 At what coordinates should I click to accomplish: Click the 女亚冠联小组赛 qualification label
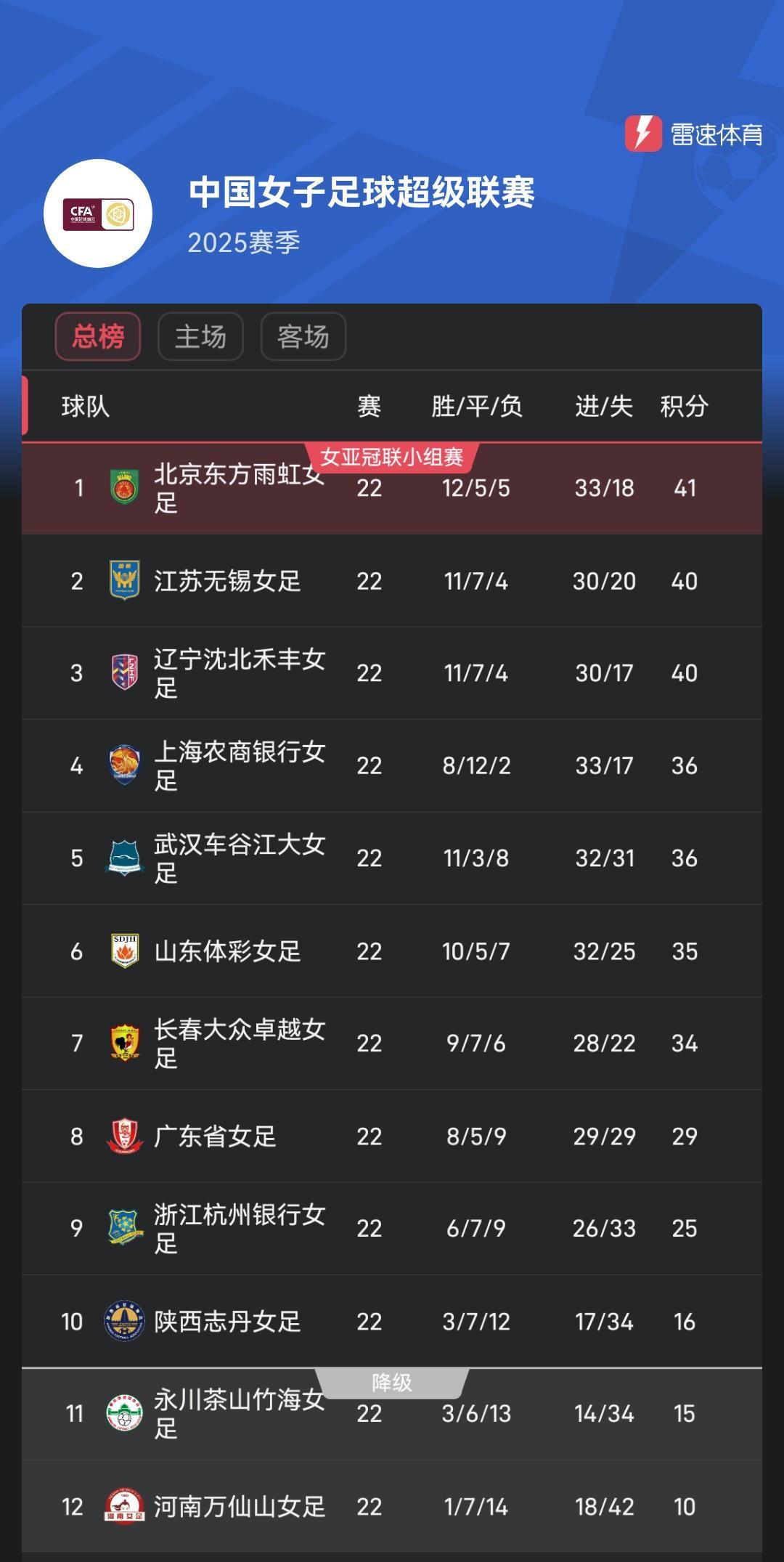392,457
